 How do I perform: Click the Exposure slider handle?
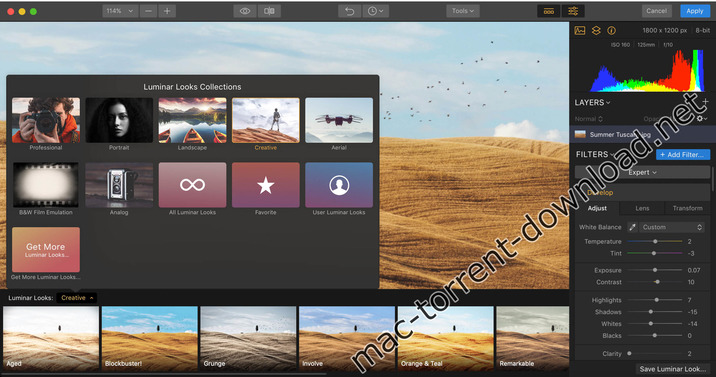coord(655,270)
